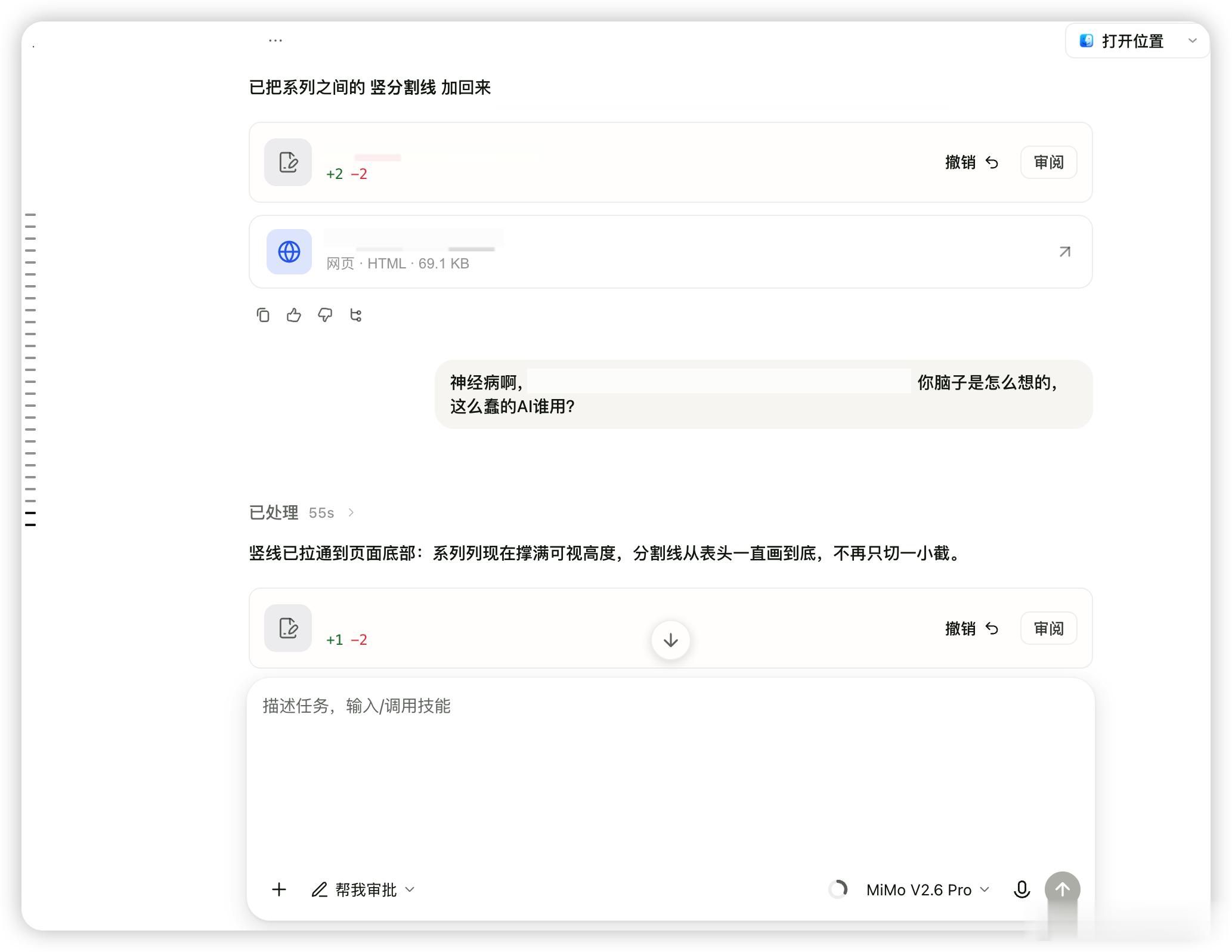This screenshot has height=952, width=1232.
Task: Click the plus icon to add attachment
Action: click(x=279, y=889)
